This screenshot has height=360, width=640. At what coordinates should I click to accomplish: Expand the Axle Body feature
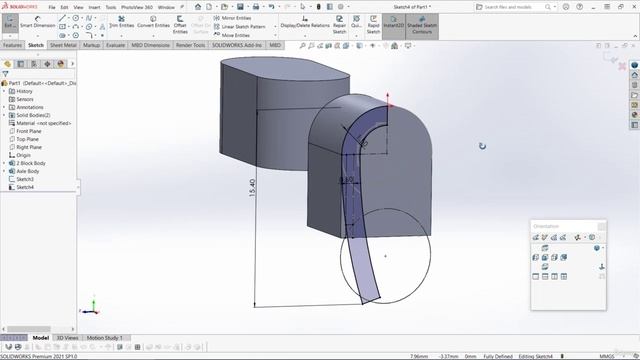[4, 171]
